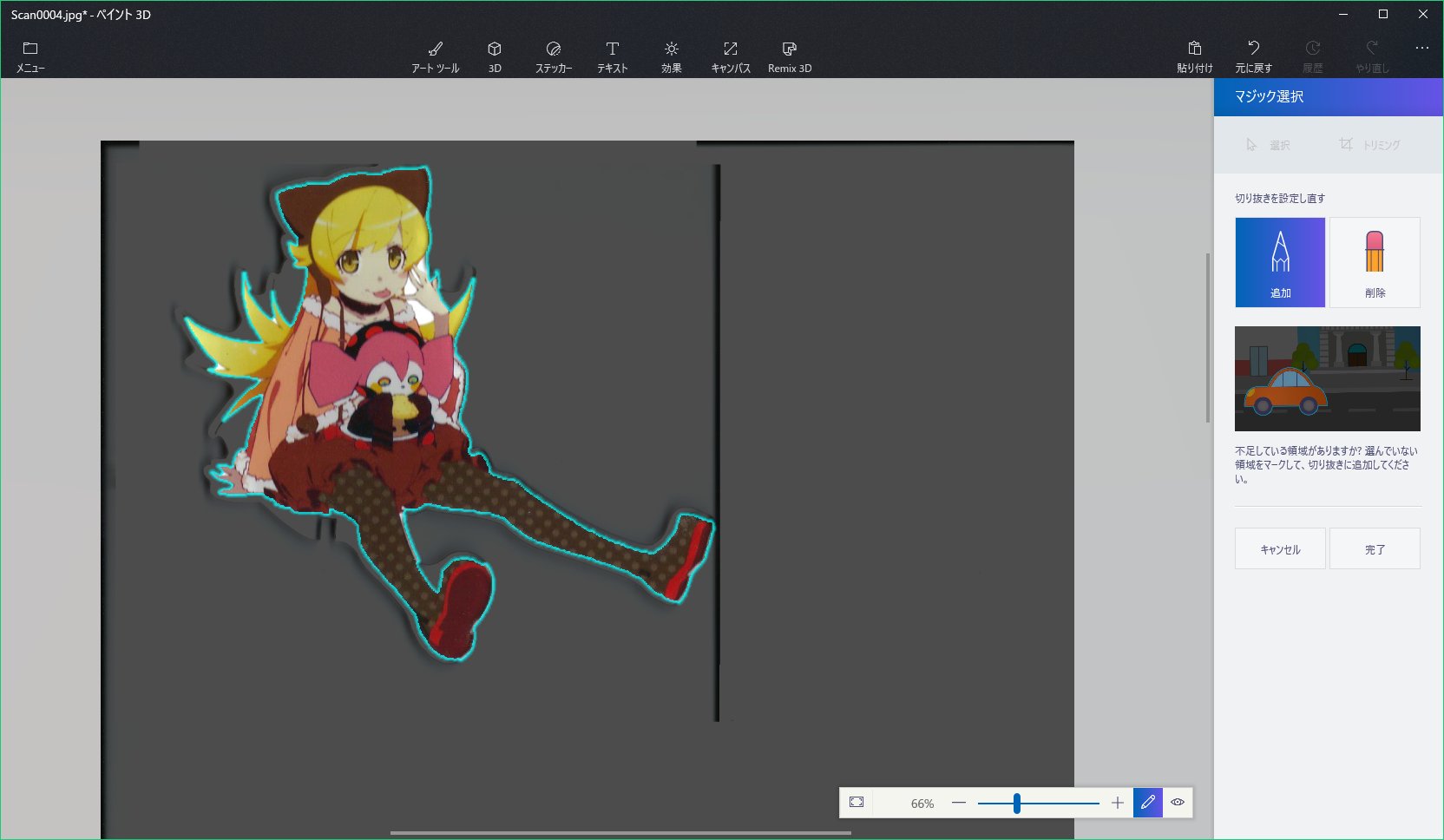This screenshot has height=840, width=1444.
Task: Toggle the eye view mode button
Action: click(1178, 803)
